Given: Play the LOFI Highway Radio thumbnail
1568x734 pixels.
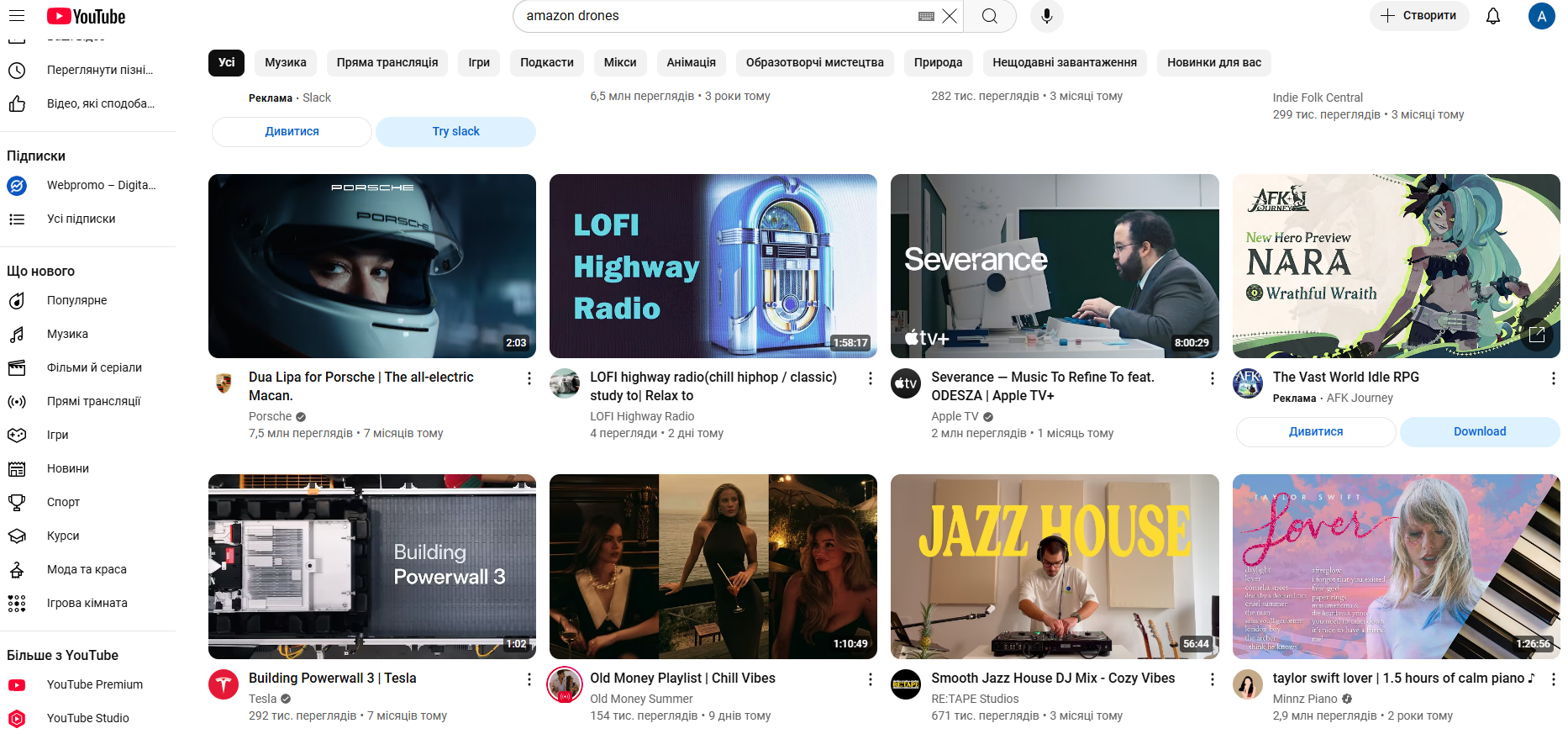Looking at the screenshot, I should 713,266.
